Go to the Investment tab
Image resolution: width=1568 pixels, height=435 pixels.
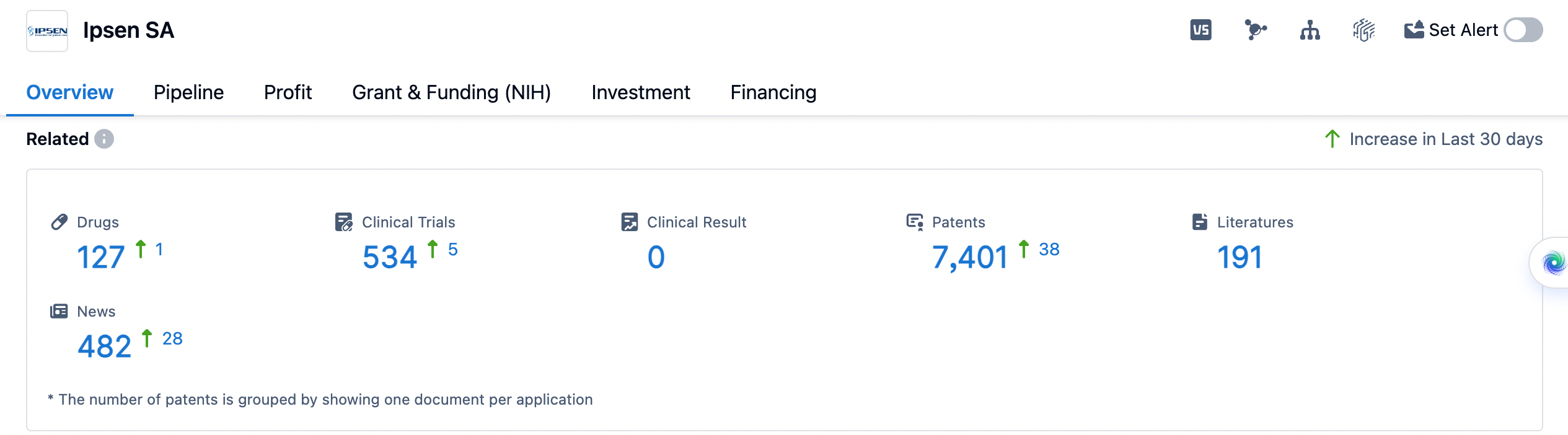click(x=640, y=92)
